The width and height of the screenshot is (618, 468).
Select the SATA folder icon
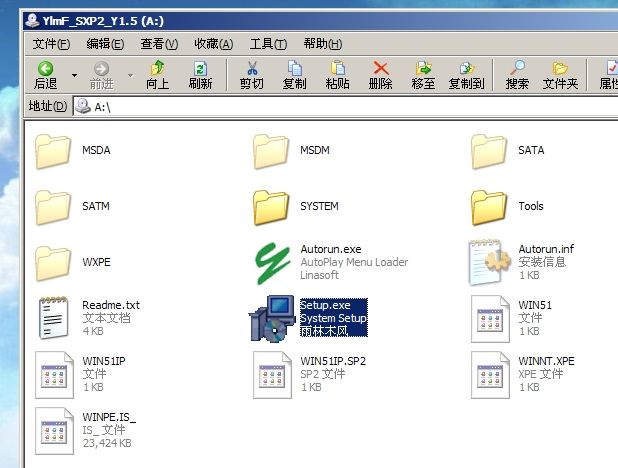coord(489,151)
